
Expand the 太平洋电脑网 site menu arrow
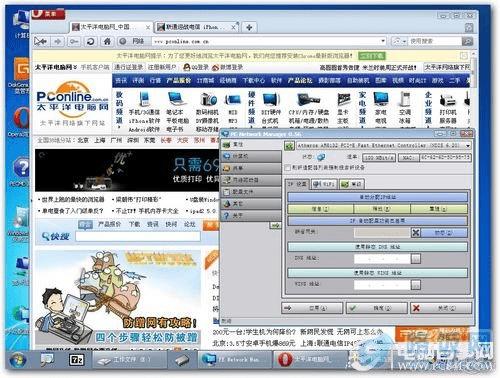coord(75,67)
